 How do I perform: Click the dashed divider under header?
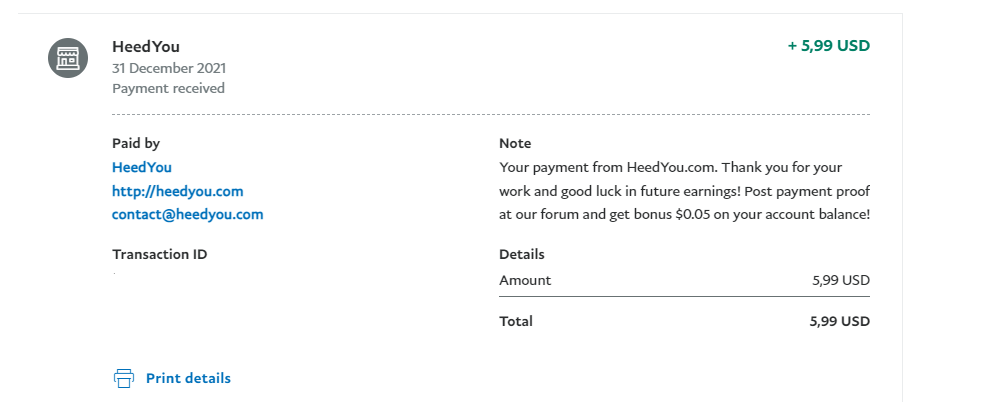(491, 114)
